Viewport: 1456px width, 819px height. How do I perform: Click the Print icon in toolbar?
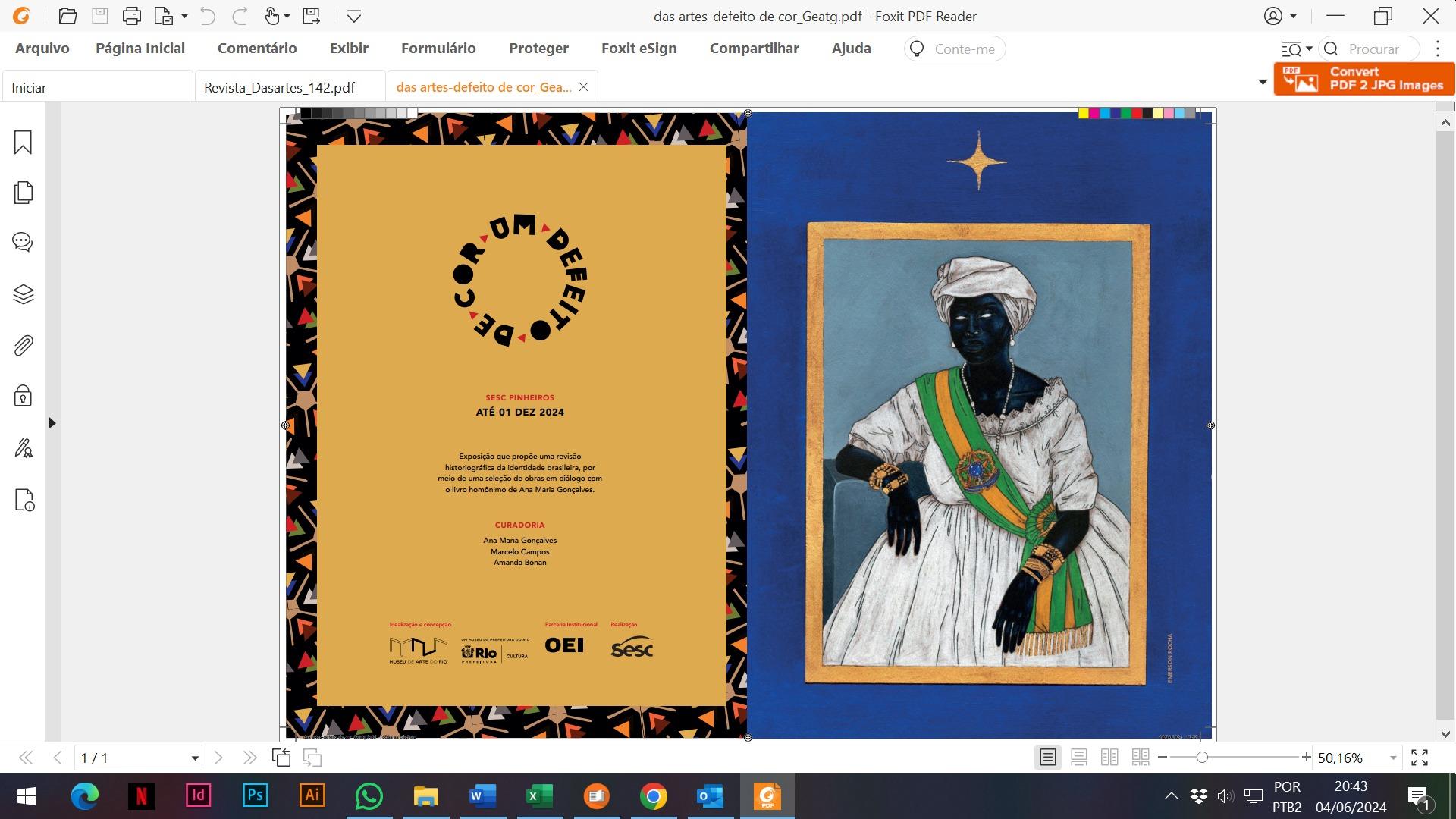click(131, 16)
